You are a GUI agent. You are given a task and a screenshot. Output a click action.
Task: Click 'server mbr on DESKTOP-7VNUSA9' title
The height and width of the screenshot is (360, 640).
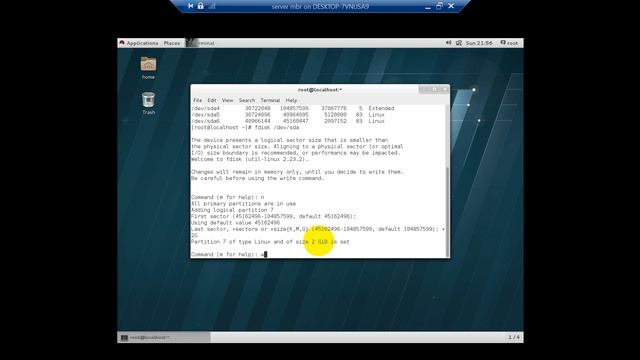pos(320,7)
